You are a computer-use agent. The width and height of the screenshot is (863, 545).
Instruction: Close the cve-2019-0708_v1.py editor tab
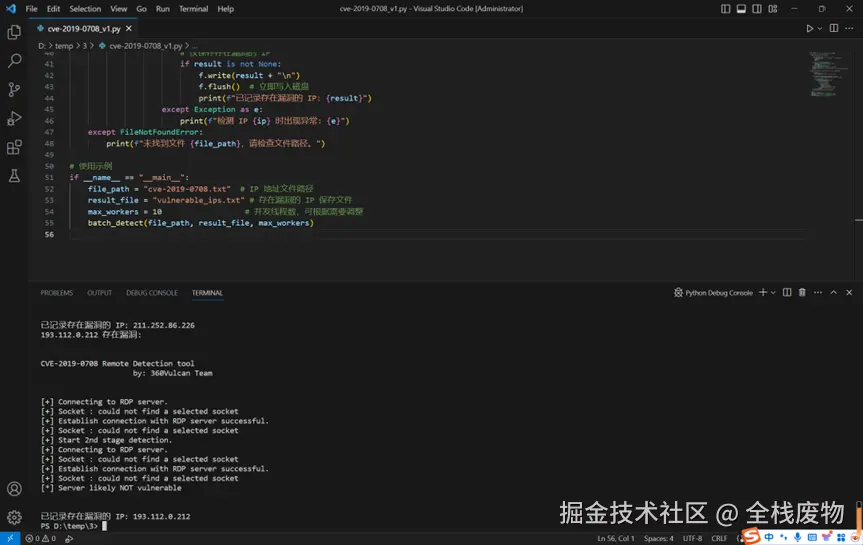[129, 29]
